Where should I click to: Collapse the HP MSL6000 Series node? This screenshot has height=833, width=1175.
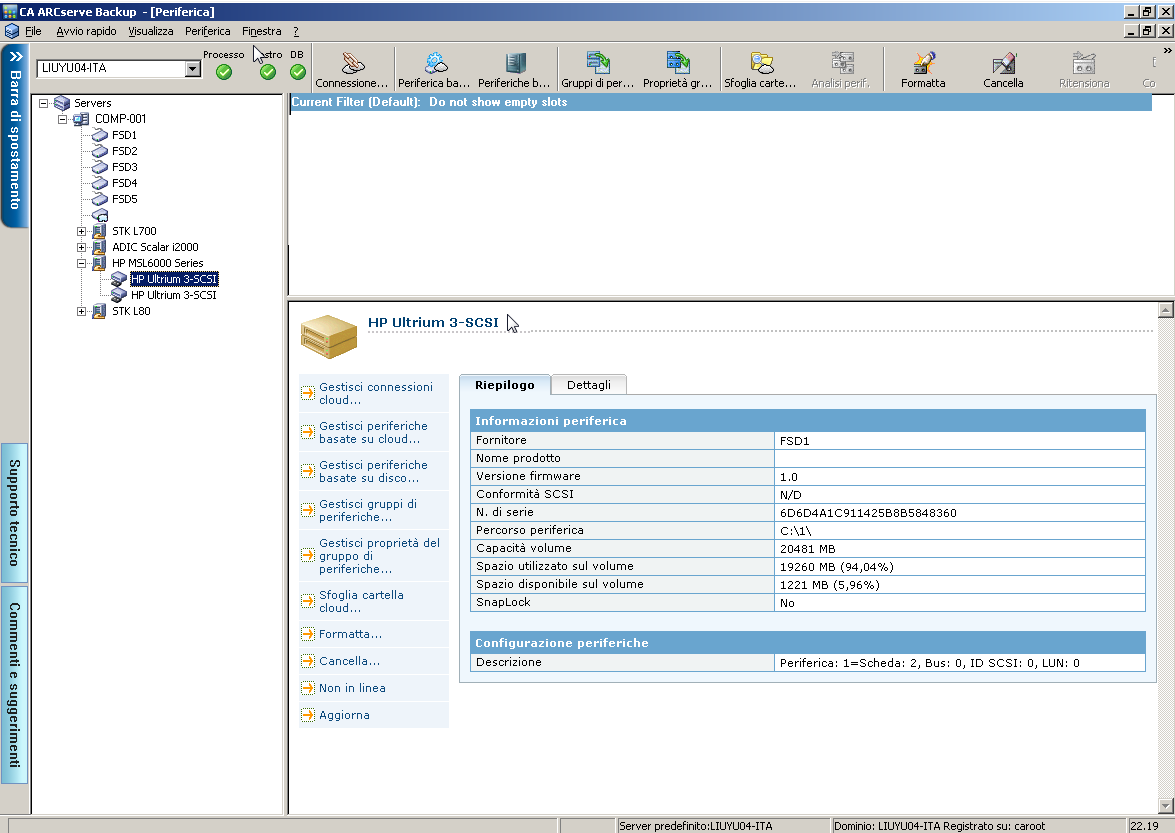tap(82, 263)
